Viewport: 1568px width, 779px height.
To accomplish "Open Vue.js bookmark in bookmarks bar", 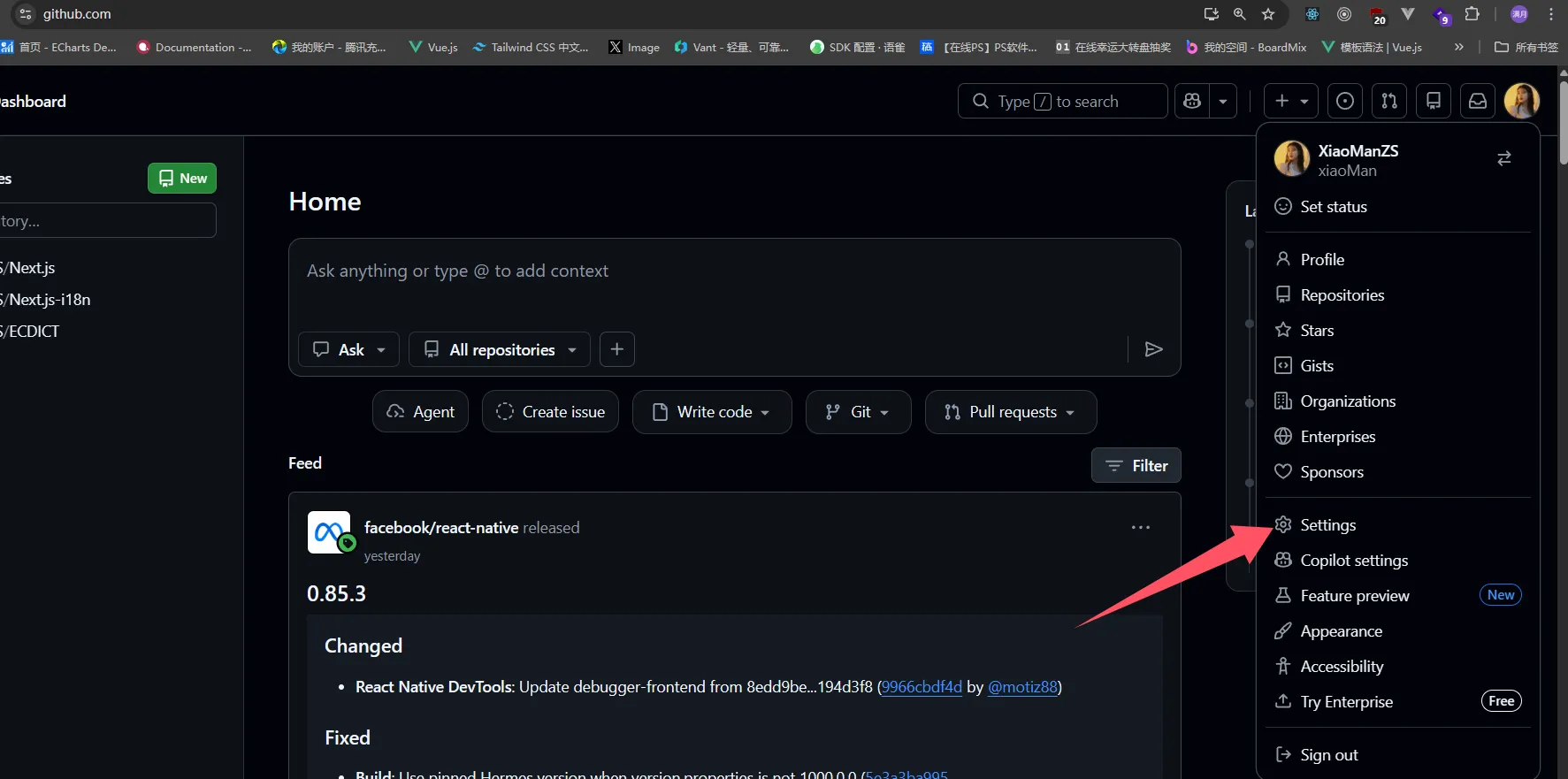I will click(433, 47).
